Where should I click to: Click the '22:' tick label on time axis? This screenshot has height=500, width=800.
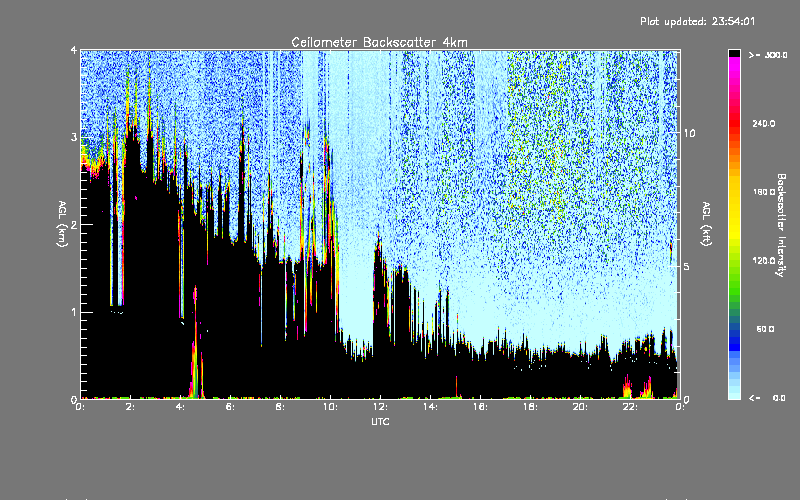pyautogui.click(x=630, y=407)
